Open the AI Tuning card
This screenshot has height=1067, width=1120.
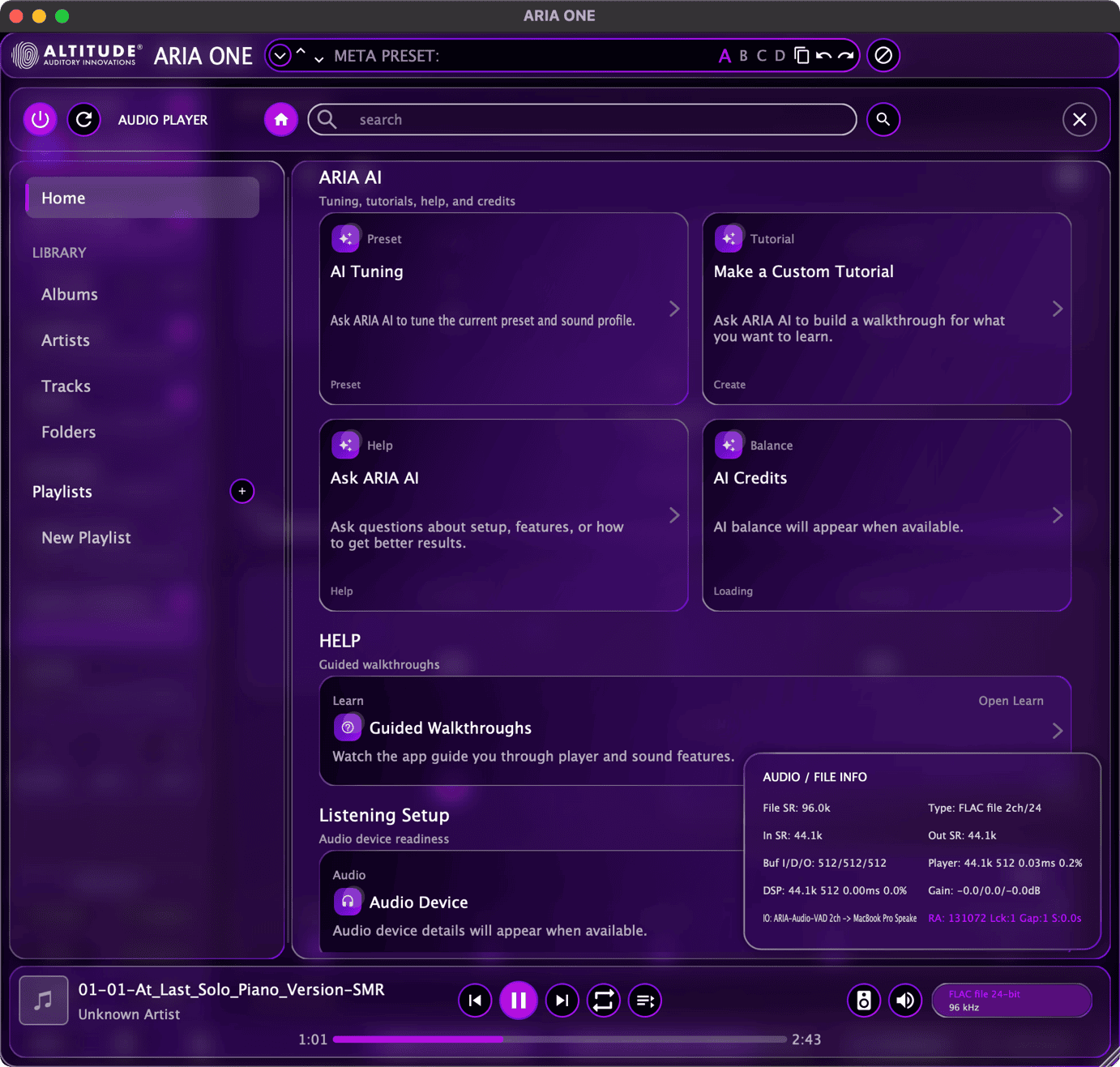click(x=503, y=309)
